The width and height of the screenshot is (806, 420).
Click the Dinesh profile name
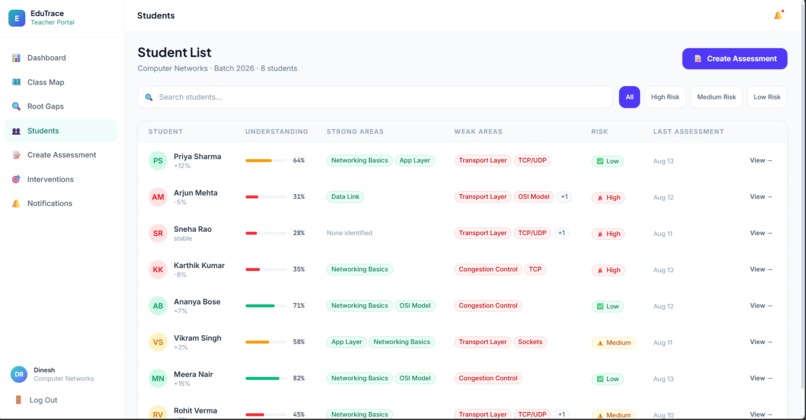(x=44, y=370)
